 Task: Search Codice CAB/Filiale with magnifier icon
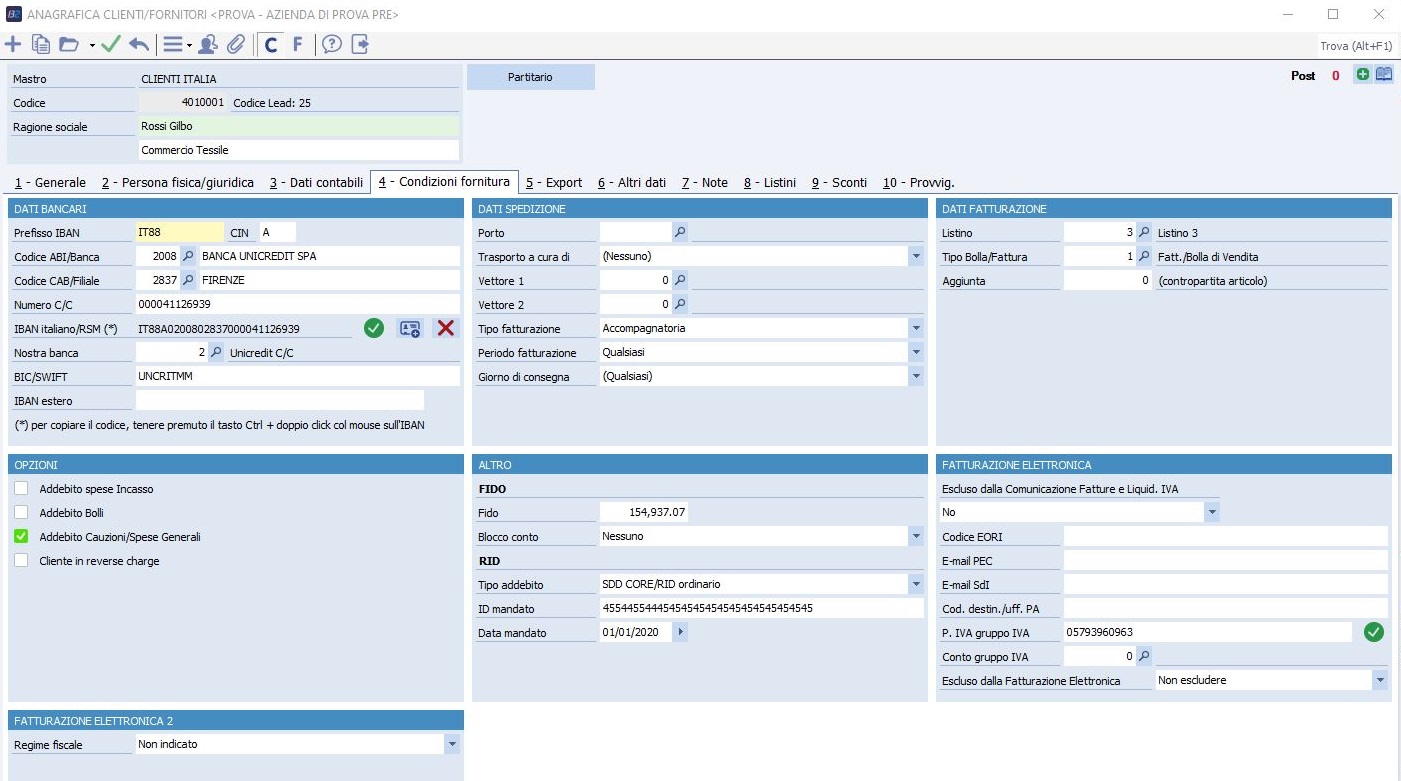[188, 280]
